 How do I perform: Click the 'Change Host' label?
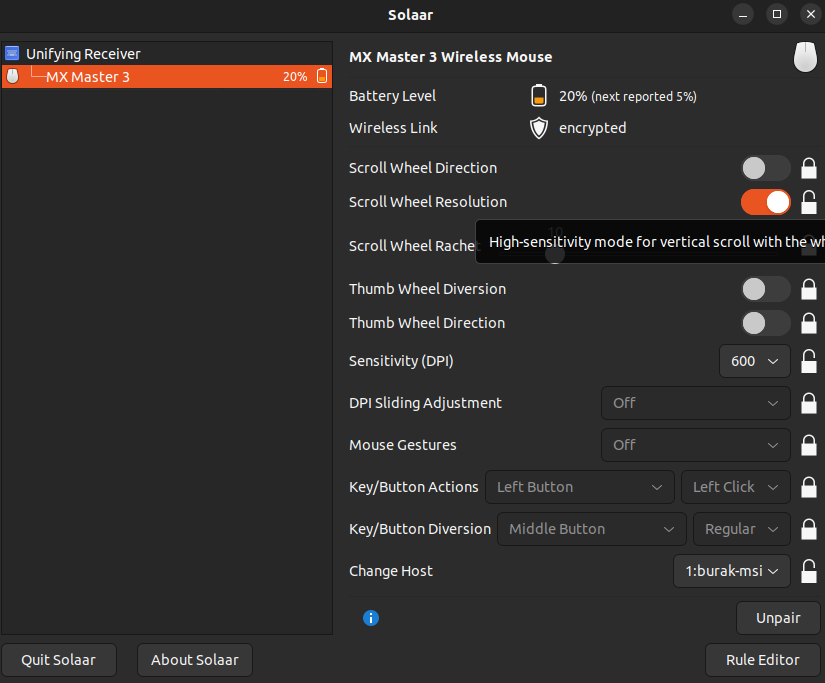390,571
